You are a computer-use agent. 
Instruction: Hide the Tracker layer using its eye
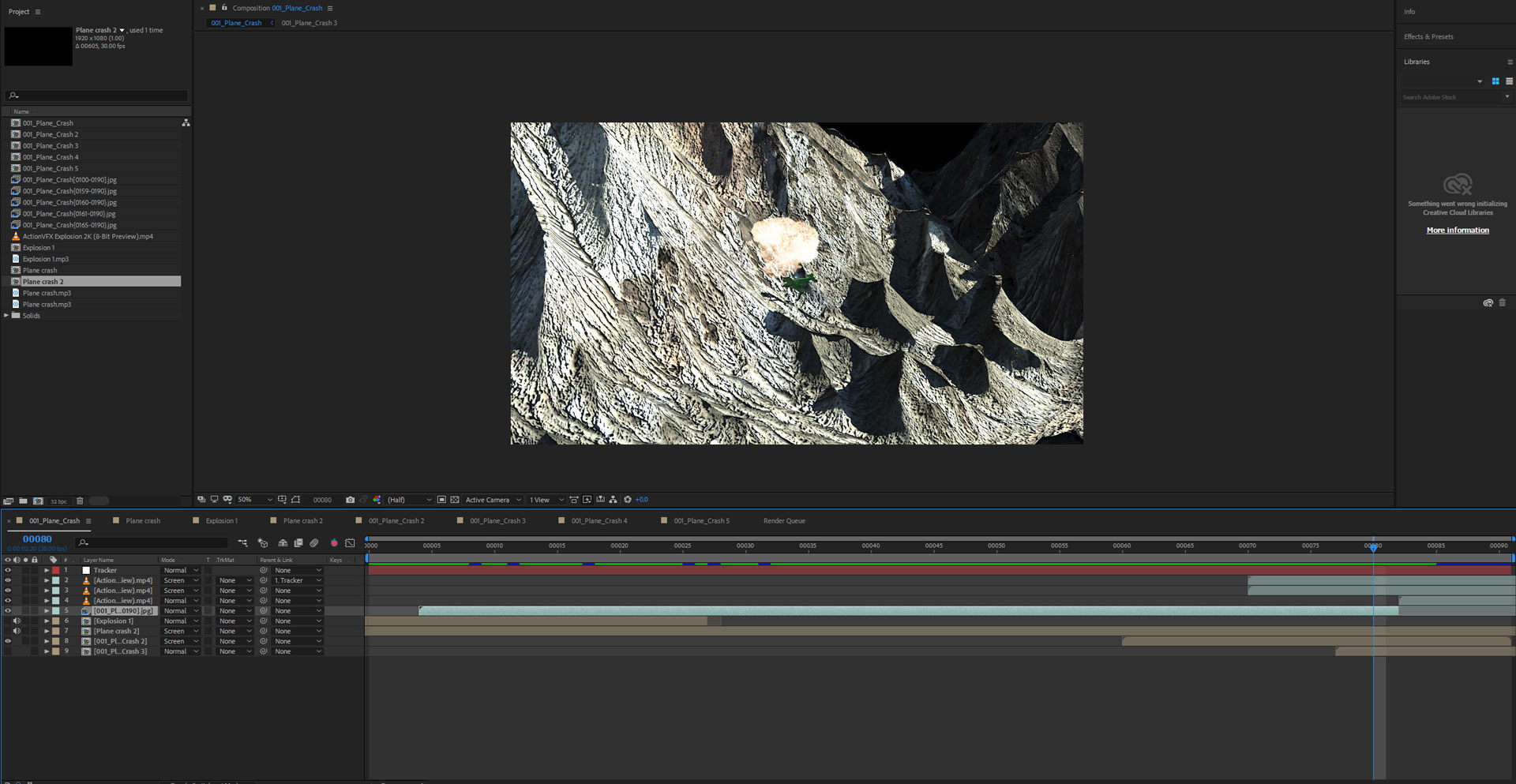point(8,570)
